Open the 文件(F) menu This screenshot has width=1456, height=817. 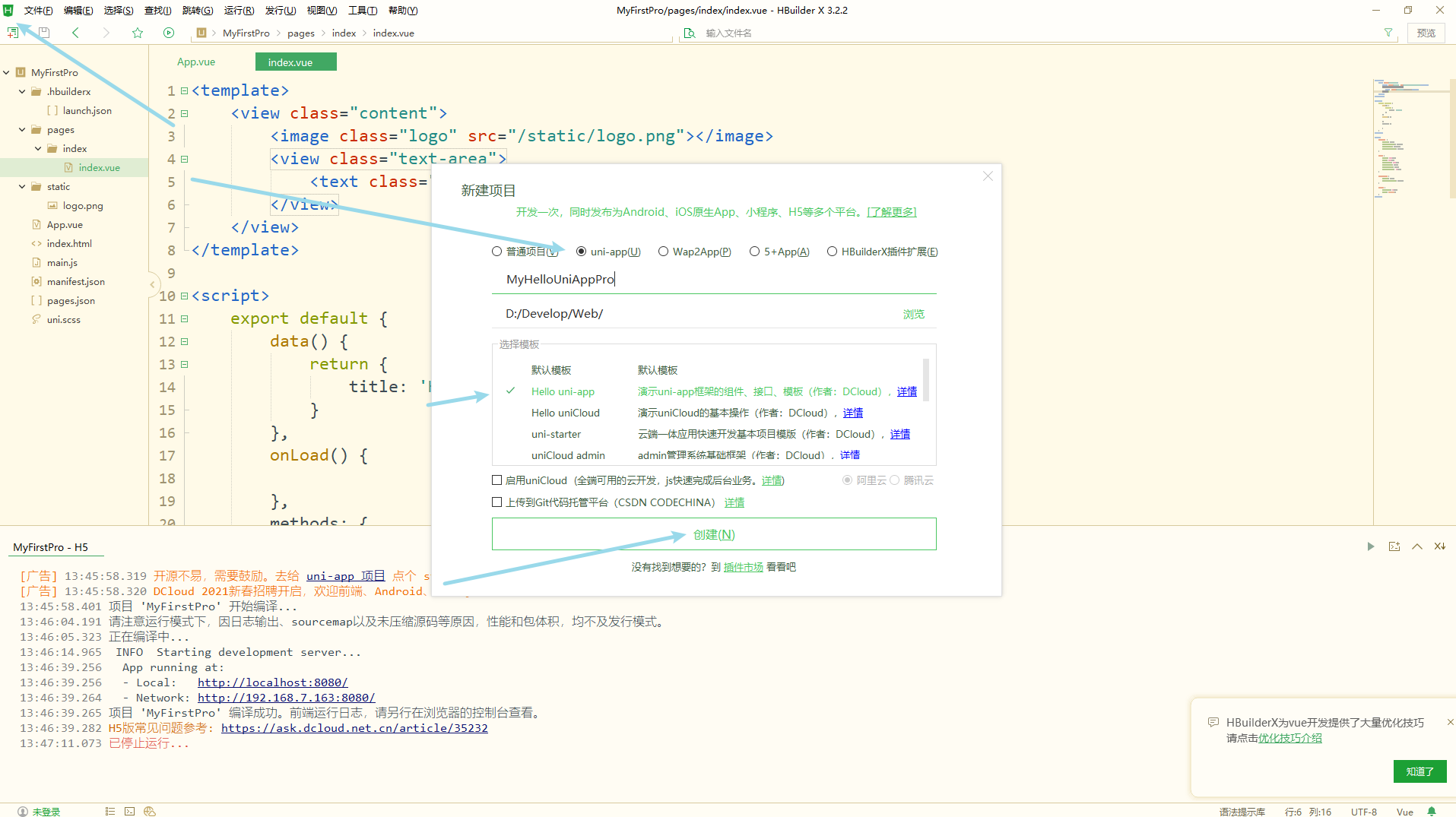coord(38,11)
